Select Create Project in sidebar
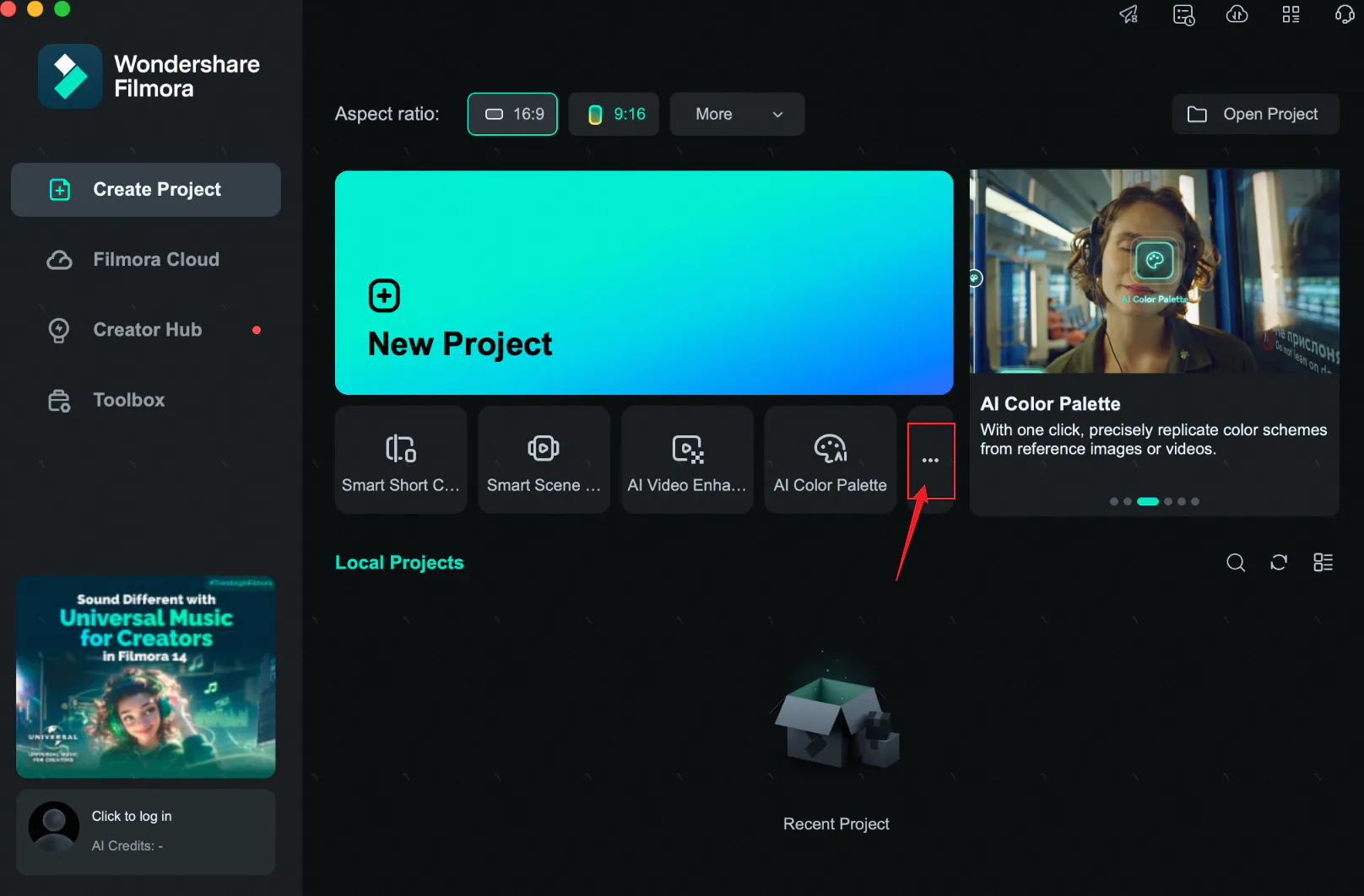Screen dimensions: 1364x896 tap(146, 190)
